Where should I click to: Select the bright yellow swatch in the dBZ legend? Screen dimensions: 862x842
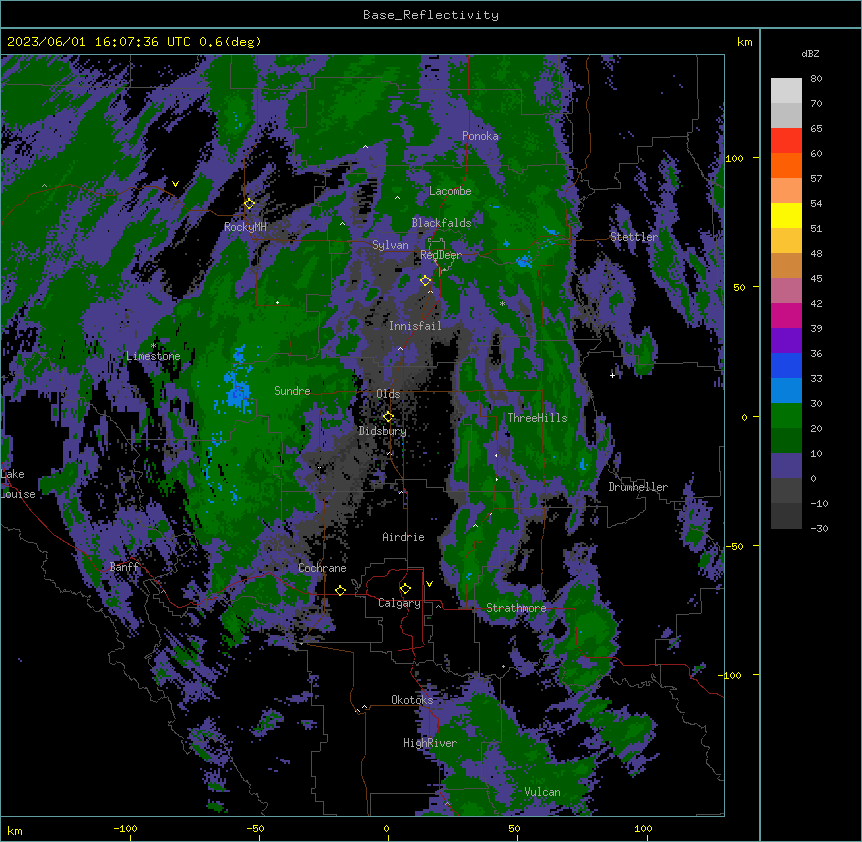point(786,215)
